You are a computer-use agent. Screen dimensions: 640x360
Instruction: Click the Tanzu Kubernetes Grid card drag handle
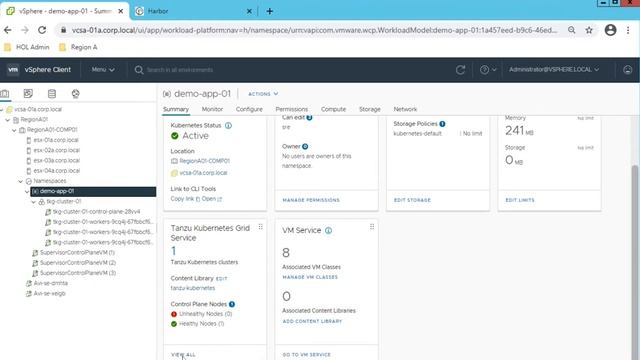click(260, 227)
